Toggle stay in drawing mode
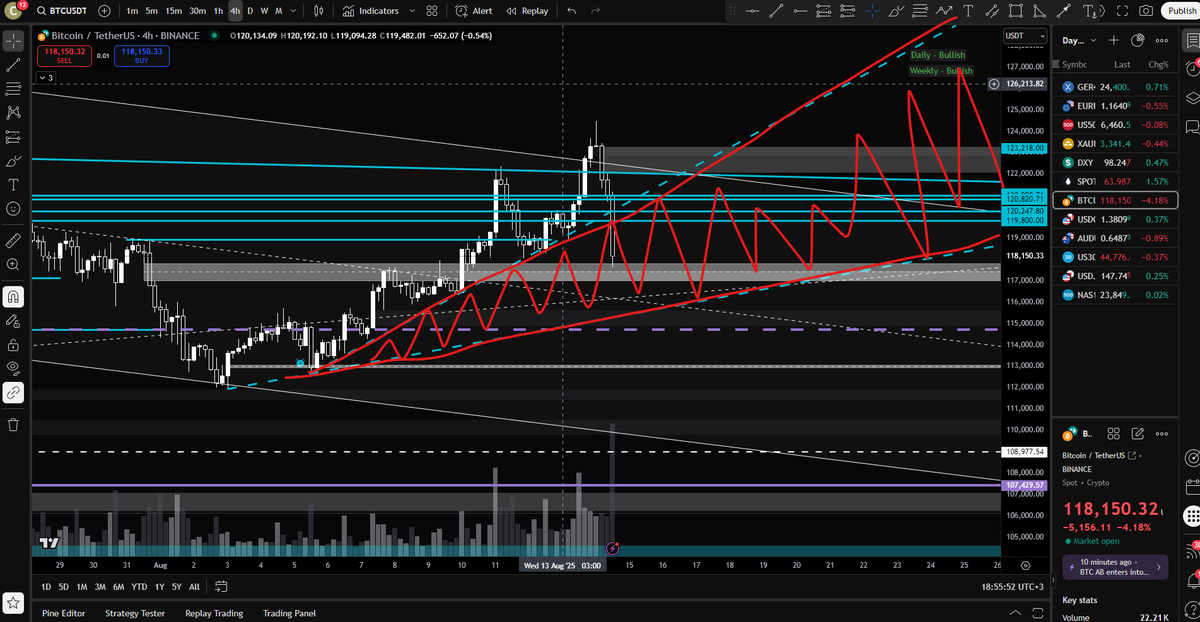The image size is (1200, 622). point(13,321)
